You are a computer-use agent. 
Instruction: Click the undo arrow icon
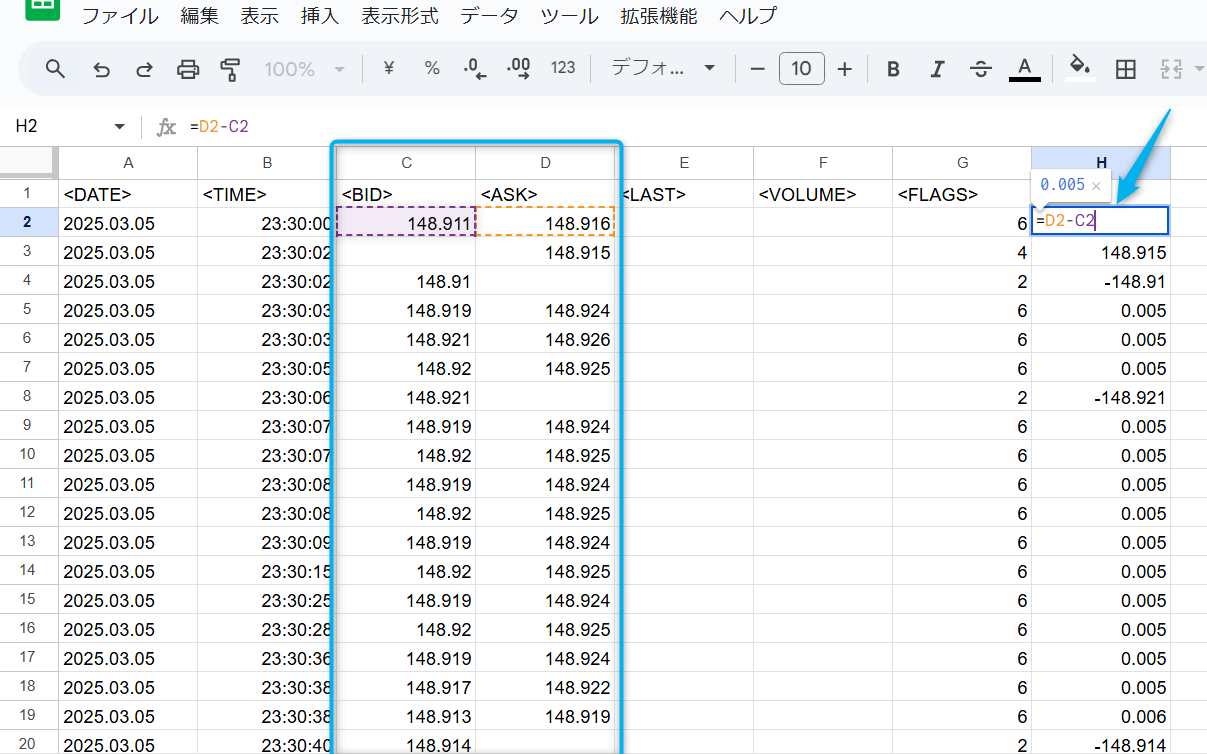coord(101,69)
